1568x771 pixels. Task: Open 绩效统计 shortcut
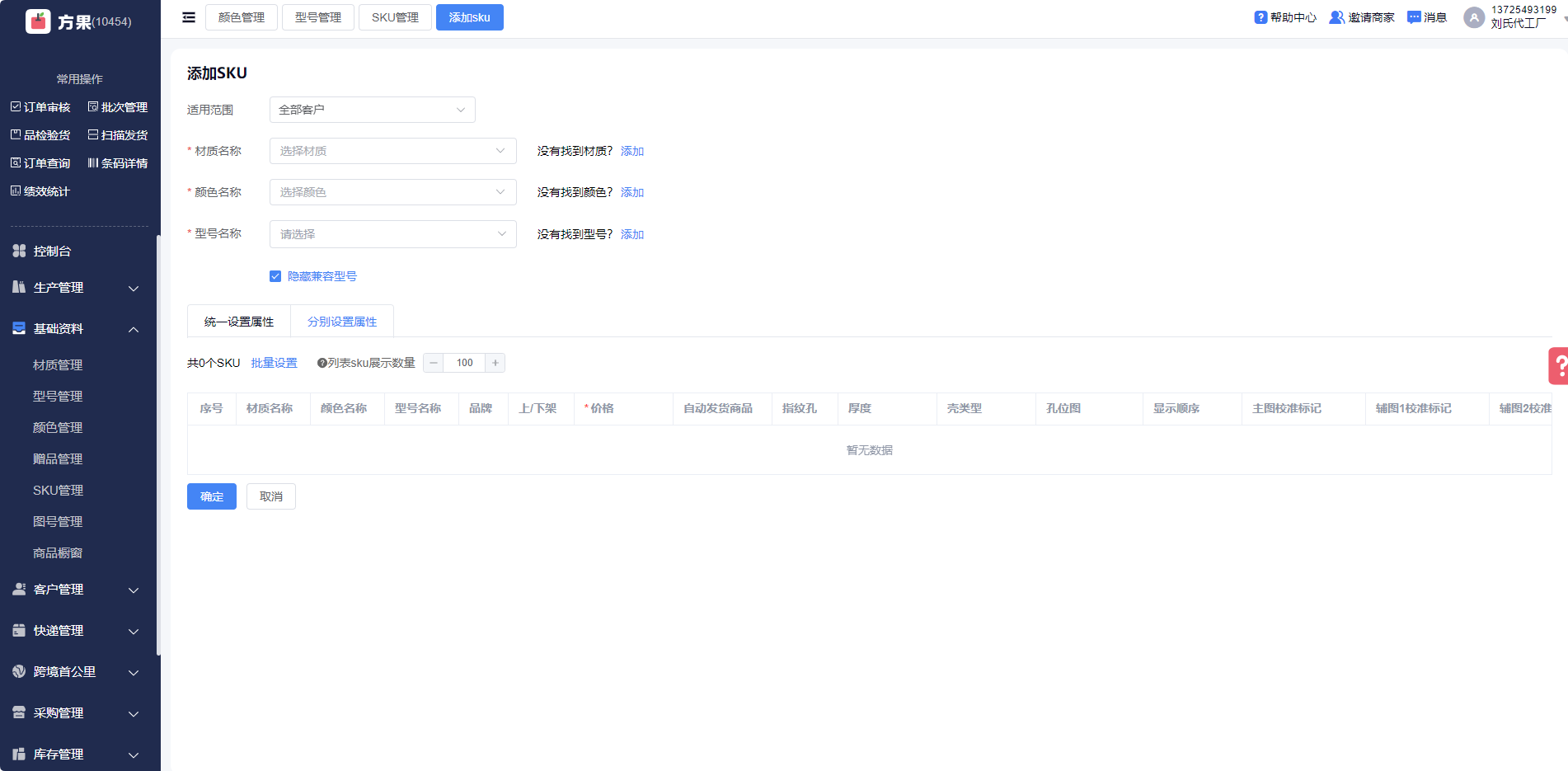pos(40,191)
